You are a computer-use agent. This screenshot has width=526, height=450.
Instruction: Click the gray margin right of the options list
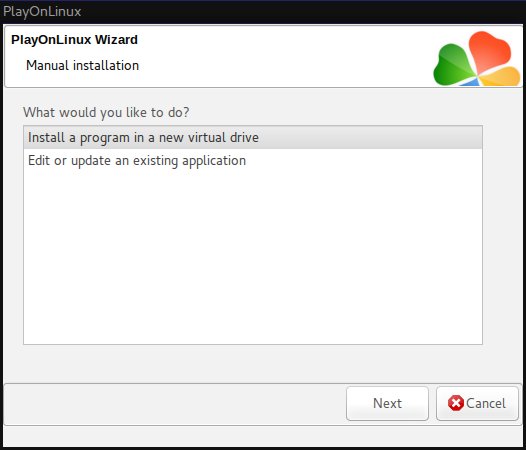point(503,235)
